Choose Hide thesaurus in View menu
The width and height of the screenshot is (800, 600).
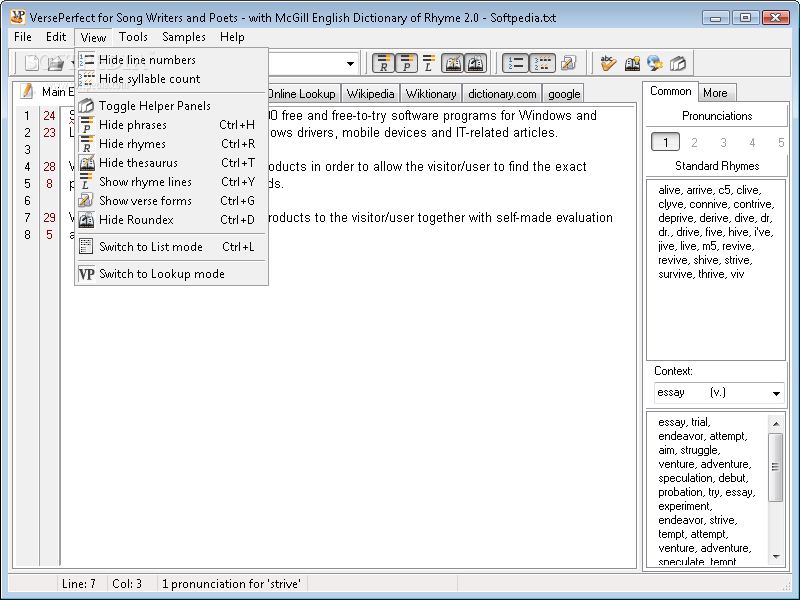pos(171,163)
